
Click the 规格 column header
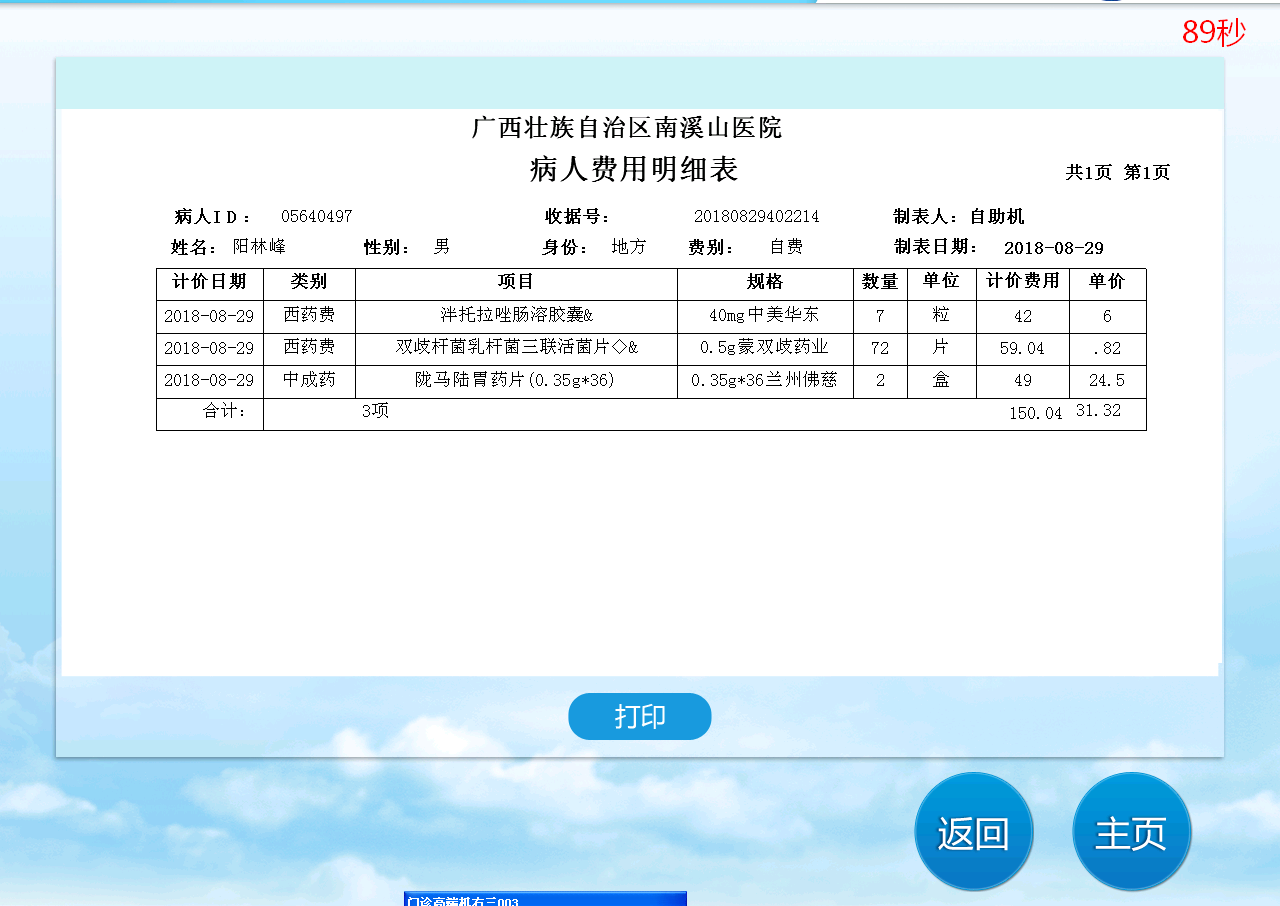coord(765,283)
